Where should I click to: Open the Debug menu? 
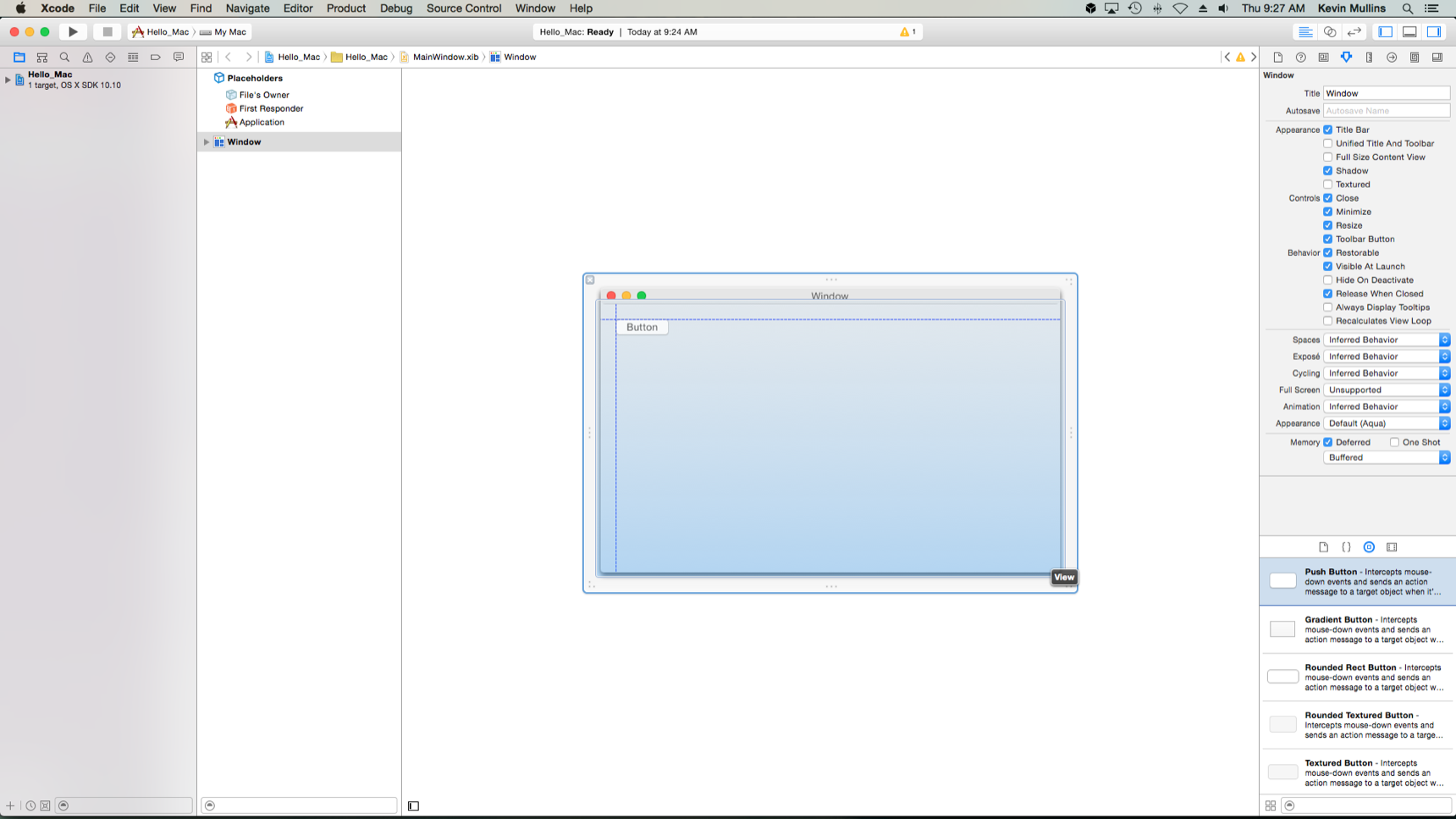click(x=396, y=8)
